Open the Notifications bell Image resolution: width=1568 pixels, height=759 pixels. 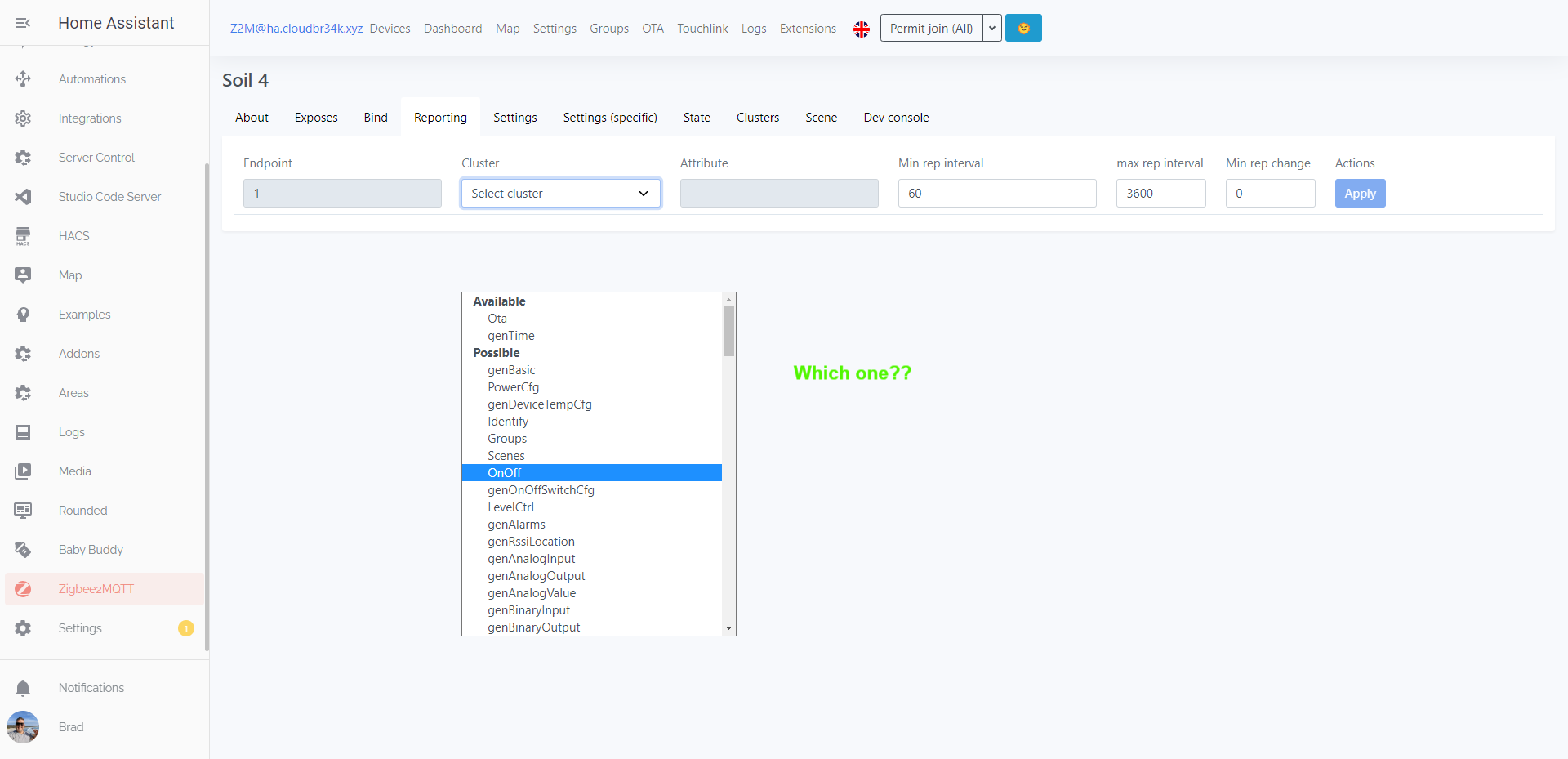(23, 687)
